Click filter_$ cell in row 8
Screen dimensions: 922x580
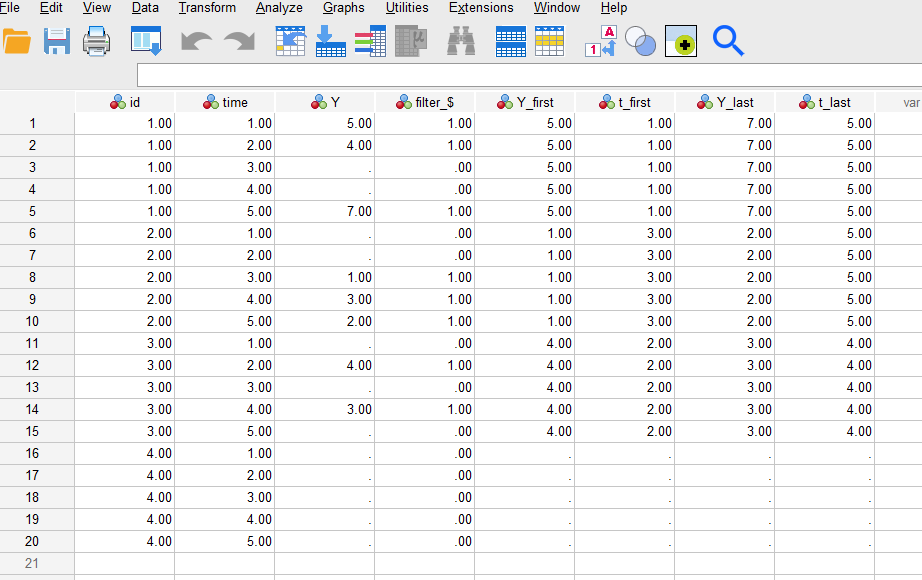(425, 278)
